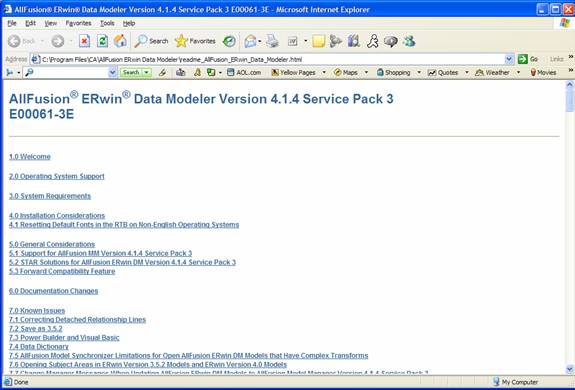Click the green Go button
This screenshot has height=390, width=575.
[528, 59]
